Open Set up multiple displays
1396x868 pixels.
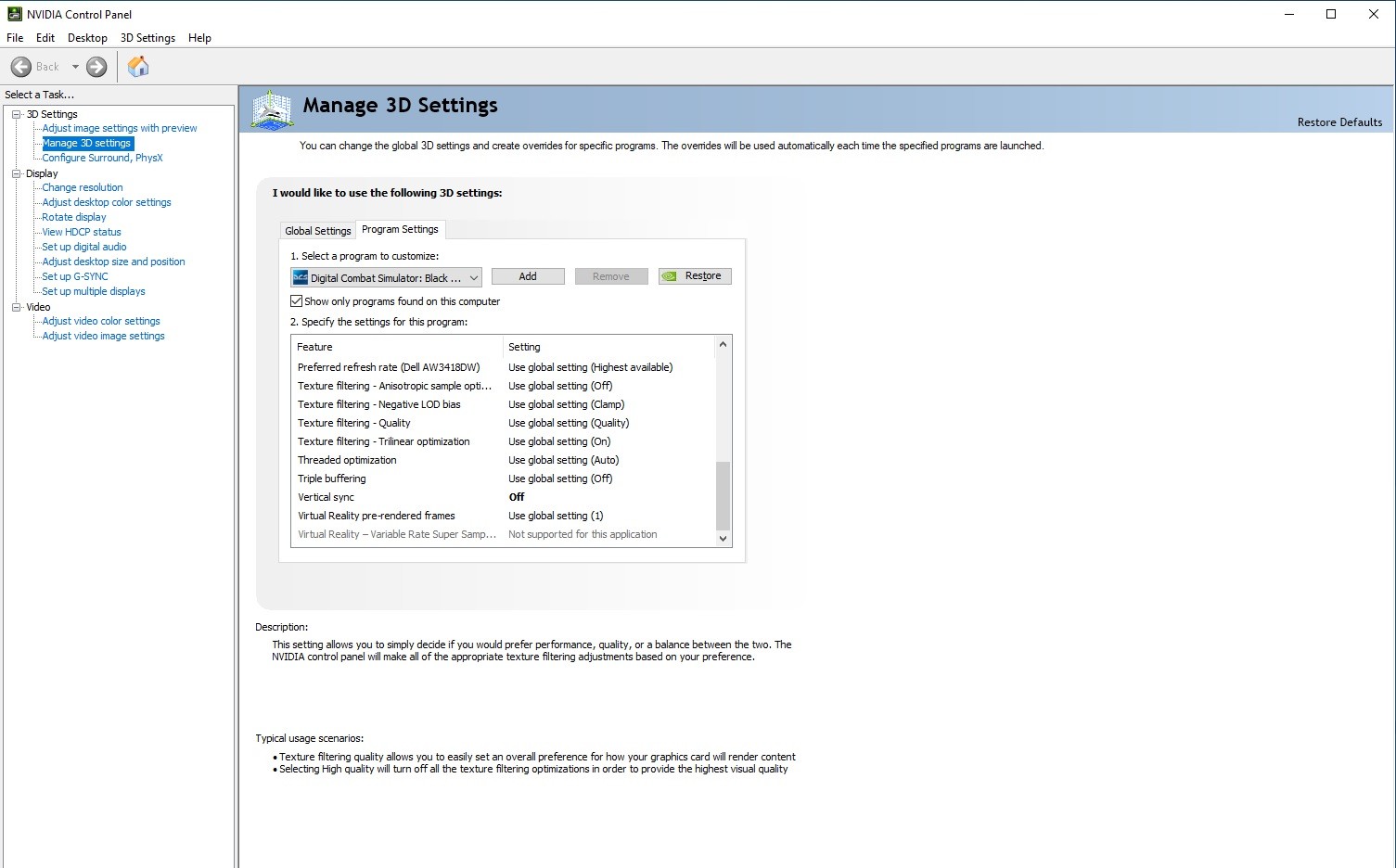94,291
